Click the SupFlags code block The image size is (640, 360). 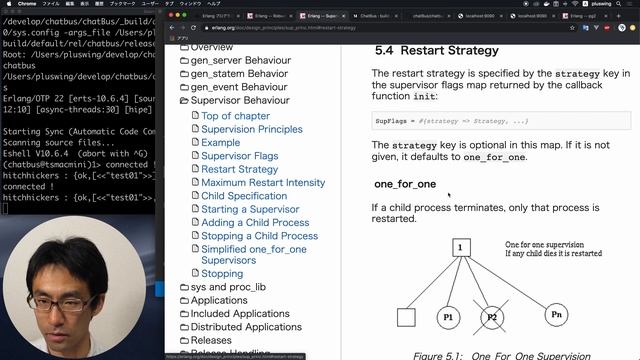pyautogui.click(x=501, y=121)
